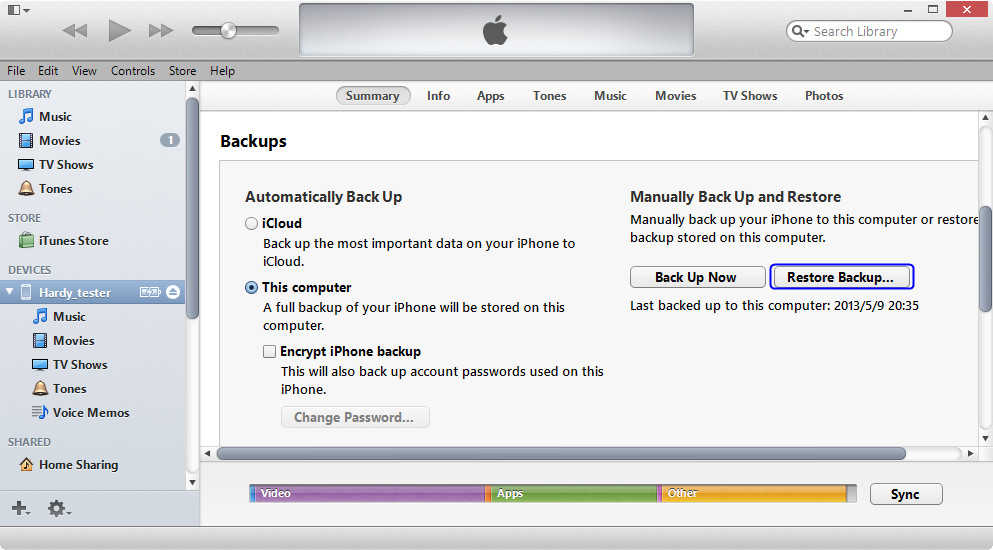Click the horizontal scrollbar right arrow
Image resolution: width=993 pixels, height=550 pixels.
(970, 453)
